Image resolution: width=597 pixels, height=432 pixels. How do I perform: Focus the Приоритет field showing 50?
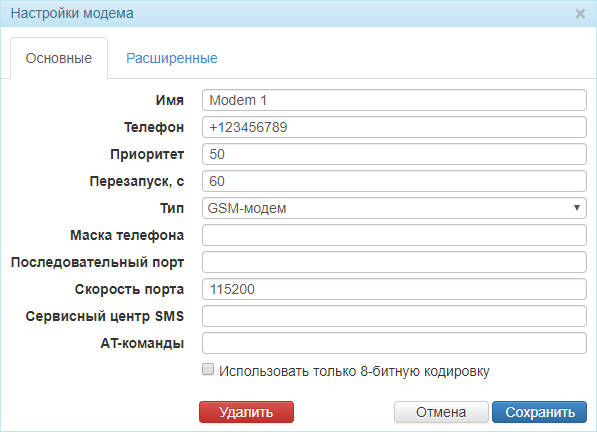pos(394,154)
